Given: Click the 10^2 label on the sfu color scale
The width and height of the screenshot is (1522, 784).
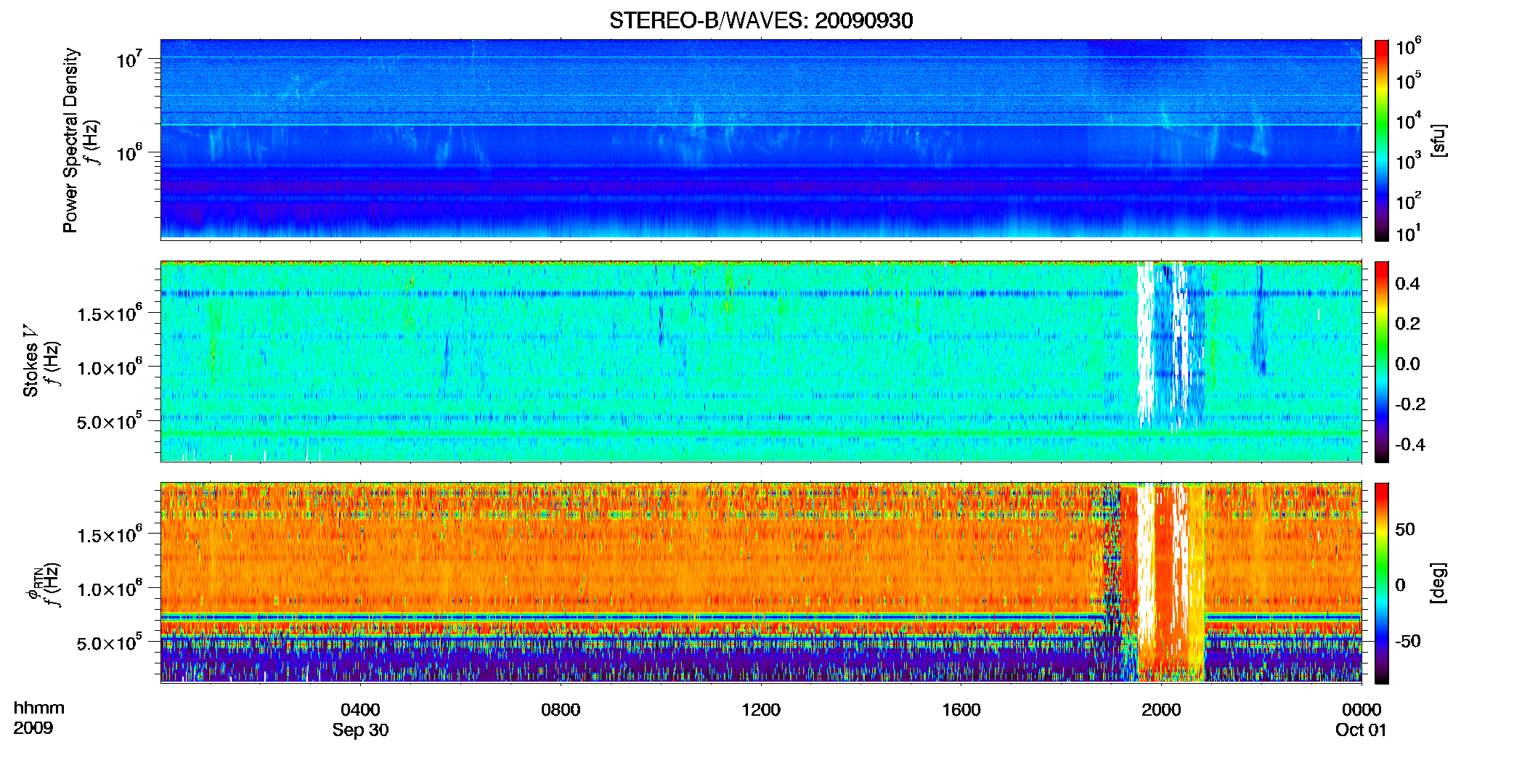Looking at the screenshot, I should pyautogui.click(x=1408, y=201).
